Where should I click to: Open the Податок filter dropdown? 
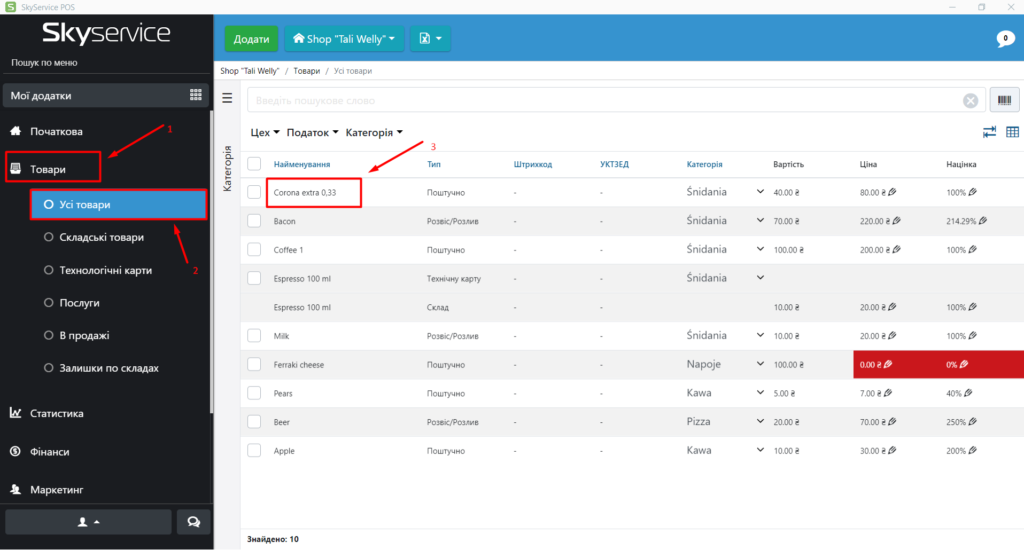coord(312,132)
